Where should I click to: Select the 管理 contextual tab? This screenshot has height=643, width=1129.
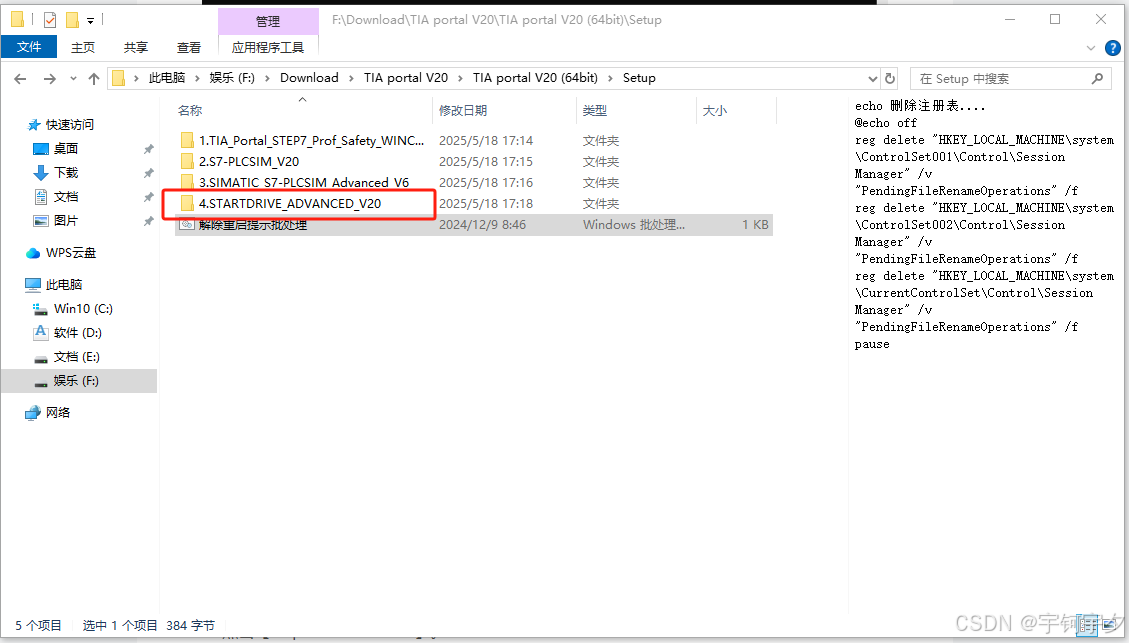tap(268, 22)
